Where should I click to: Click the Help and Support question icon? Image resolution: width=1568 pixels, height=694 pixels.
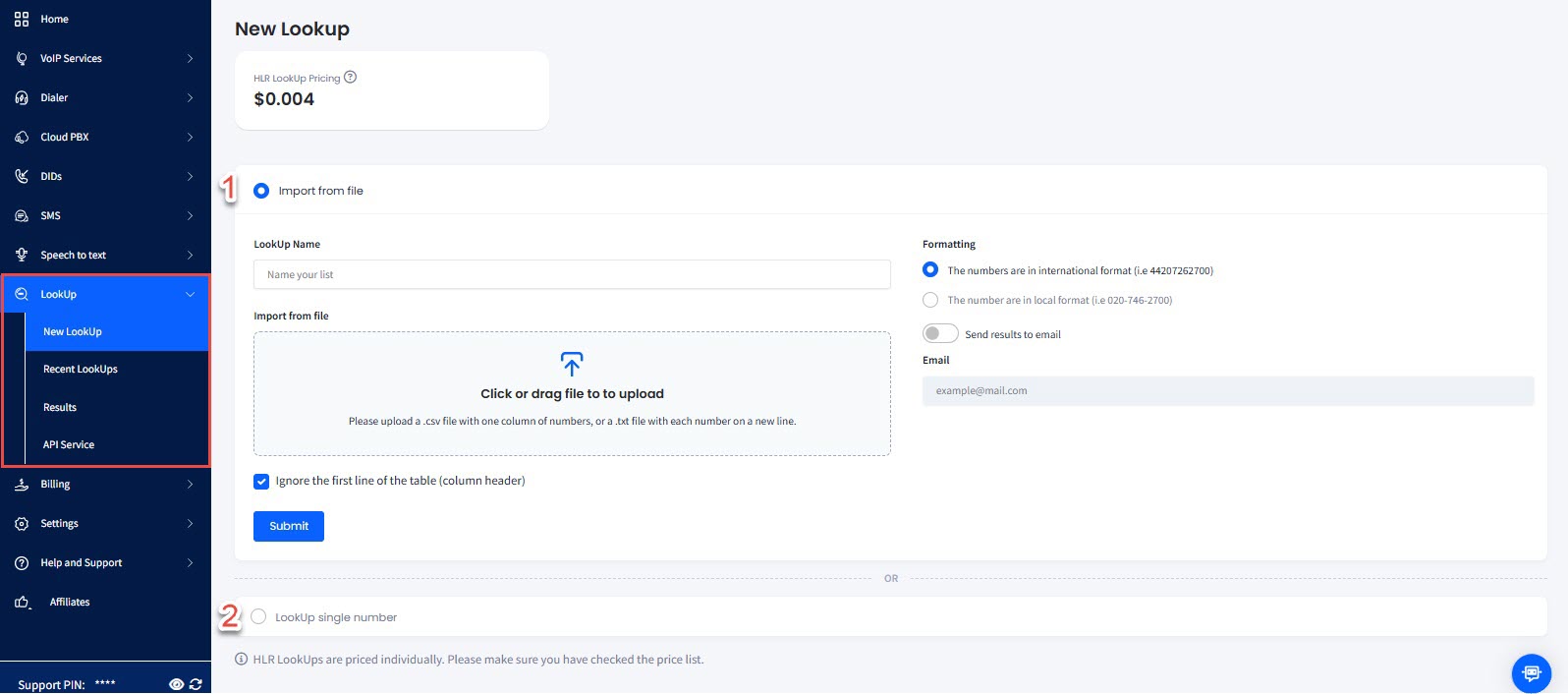click(22, 562)
